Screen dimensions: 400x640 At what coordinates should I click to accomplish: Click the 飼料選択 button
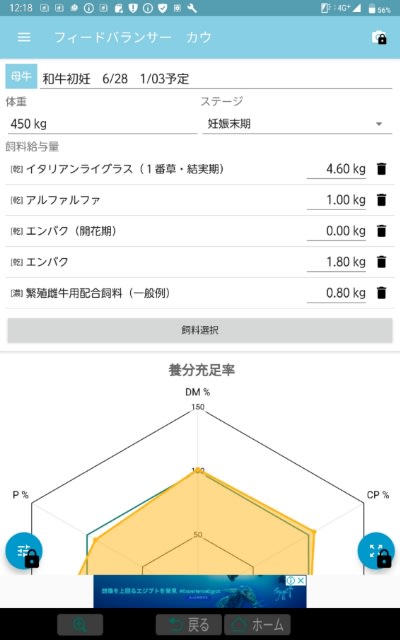pos(200,330)
